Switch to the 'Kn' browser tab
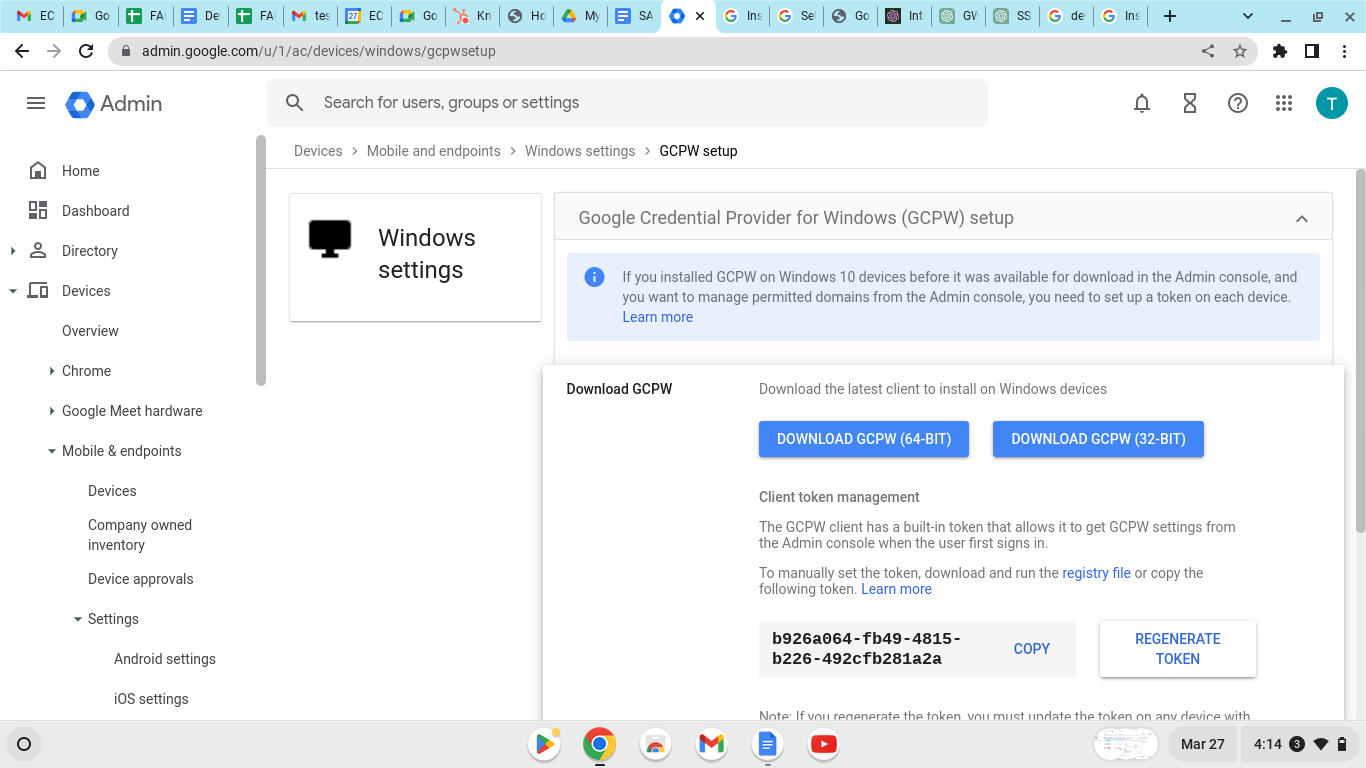 472,16
